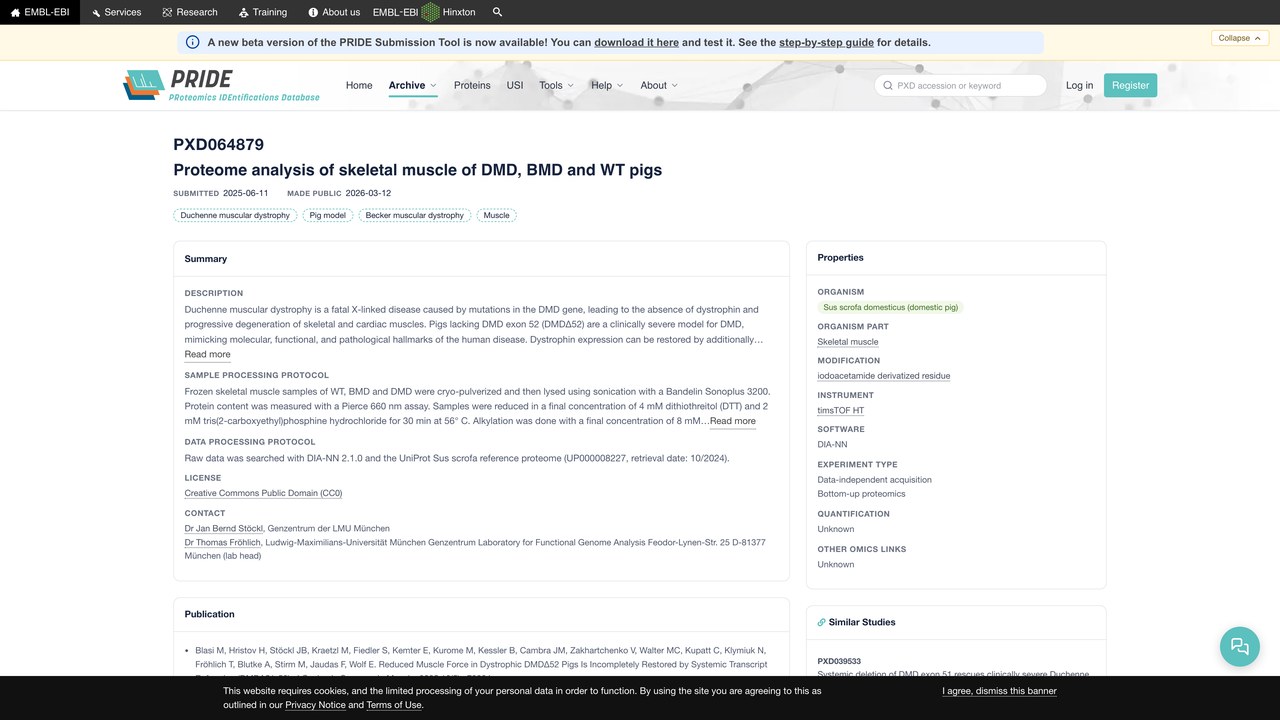
Task: Focus the PXD accession search field
Action: point(961,85)
